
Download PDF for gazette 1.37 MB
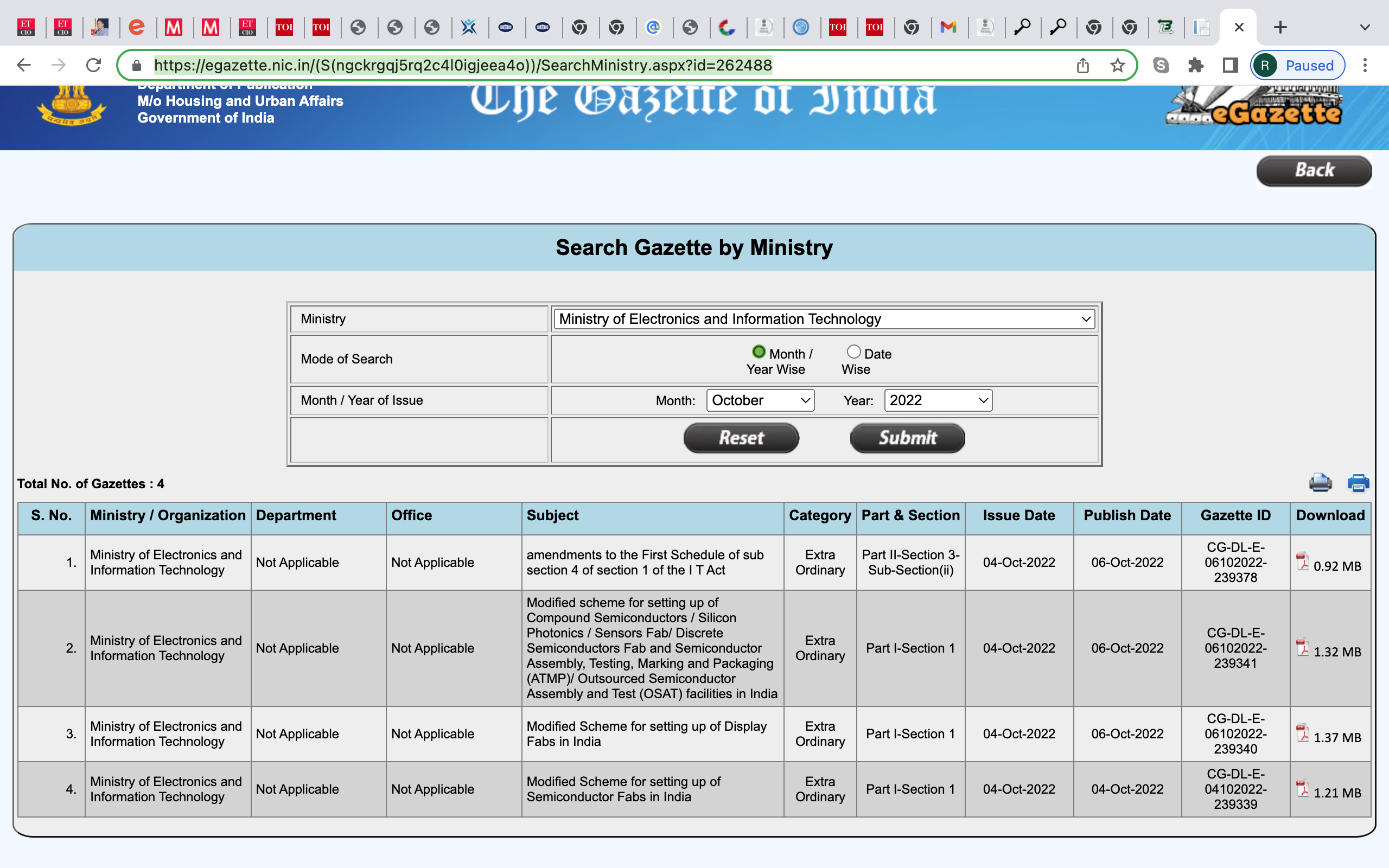coord(1303,733)
